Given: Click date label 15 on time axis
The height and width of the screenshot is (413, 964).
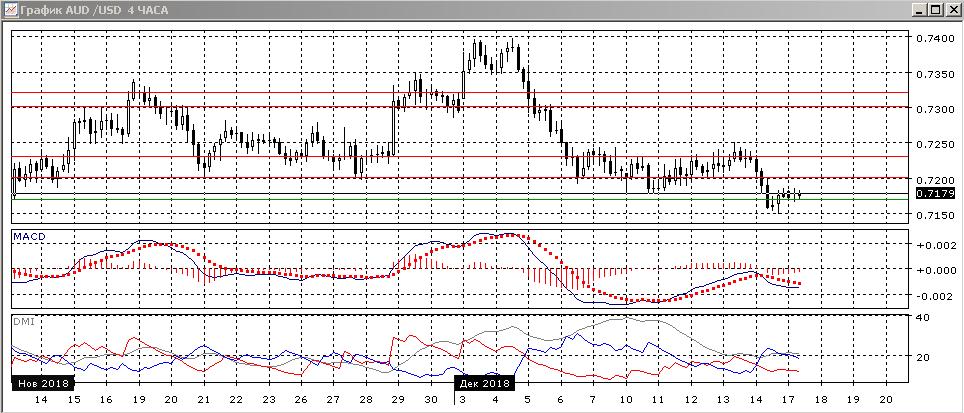Looking at the screenshot, I should [73, 399].
